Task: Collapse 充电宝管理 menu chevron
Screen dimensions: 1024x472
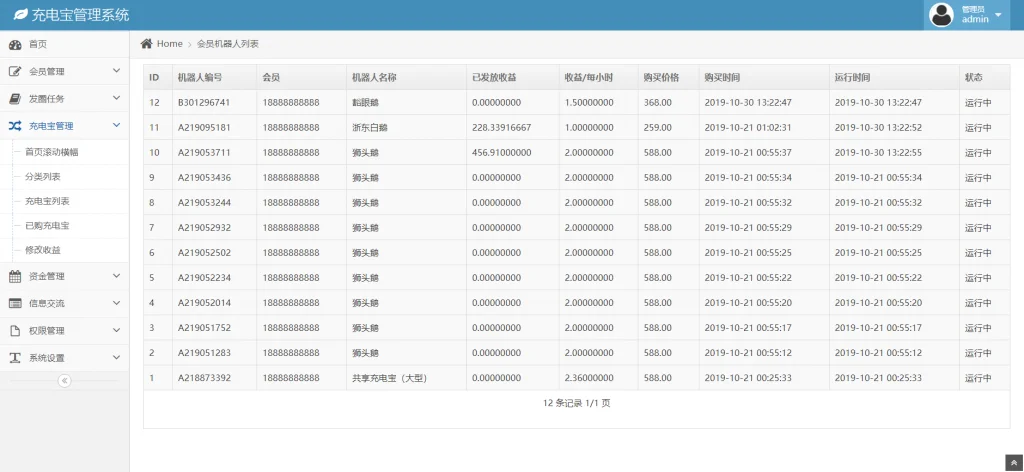Action: click(x=116, y=125)
